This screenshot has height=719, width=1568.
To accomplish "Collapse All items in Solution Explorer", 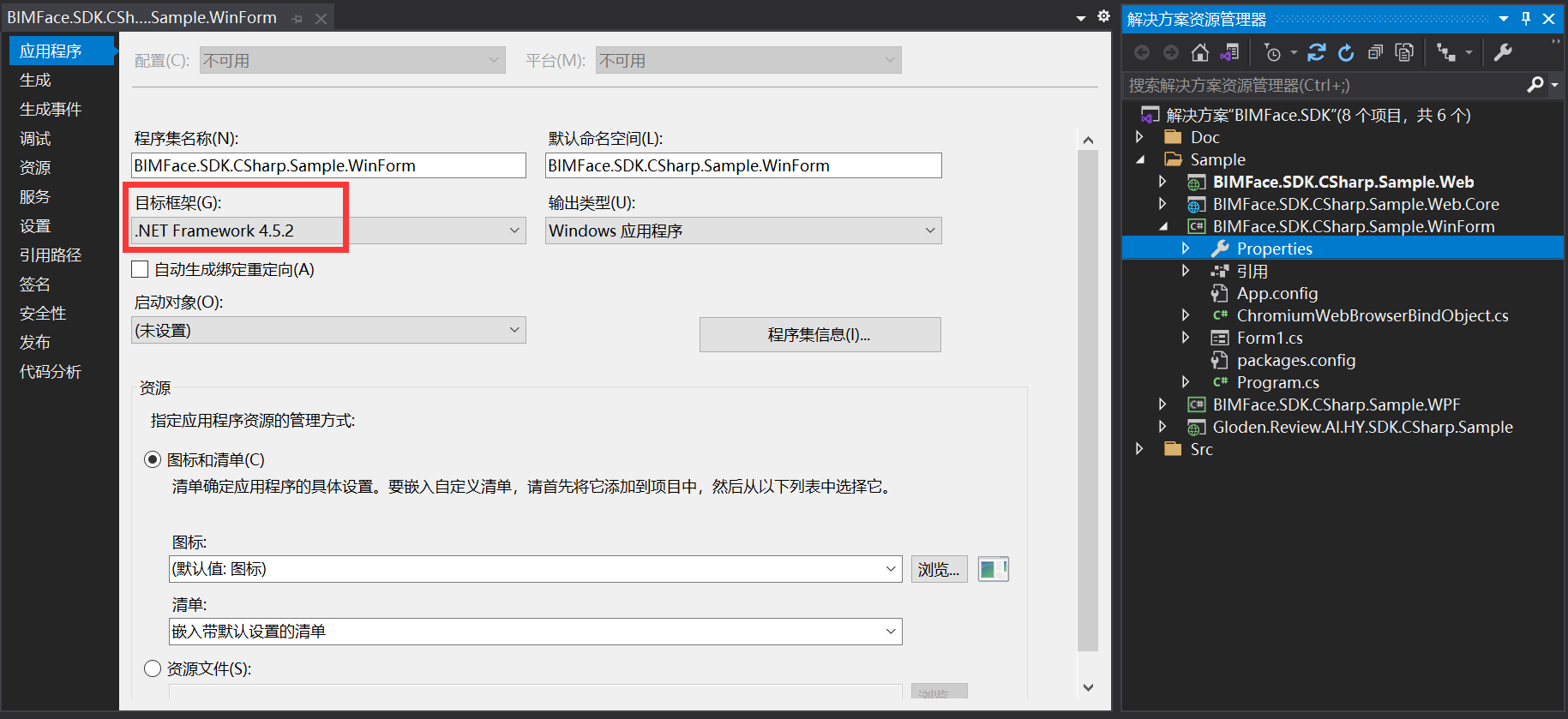I will (x=1375, y=52).
